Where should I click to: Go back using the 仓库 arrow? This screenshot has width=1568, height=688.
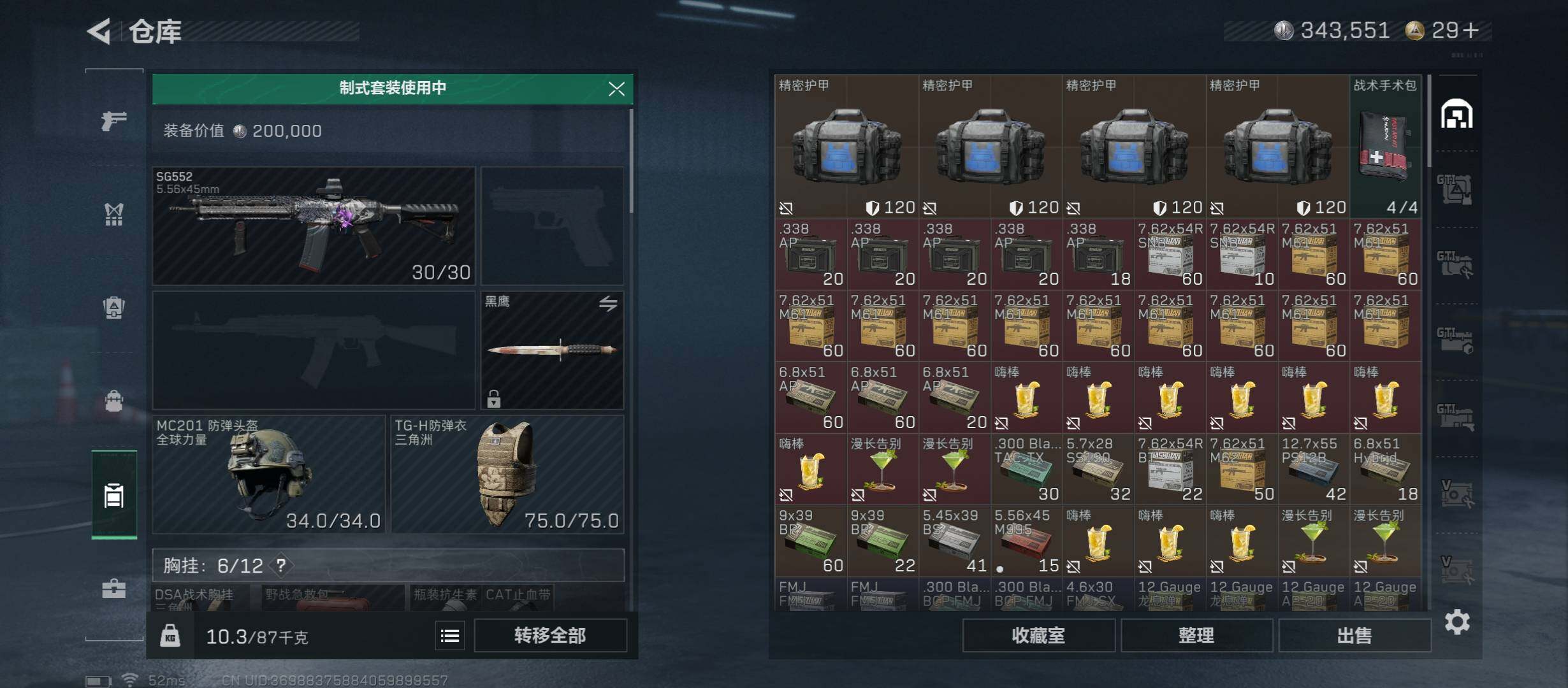point(99,31)
